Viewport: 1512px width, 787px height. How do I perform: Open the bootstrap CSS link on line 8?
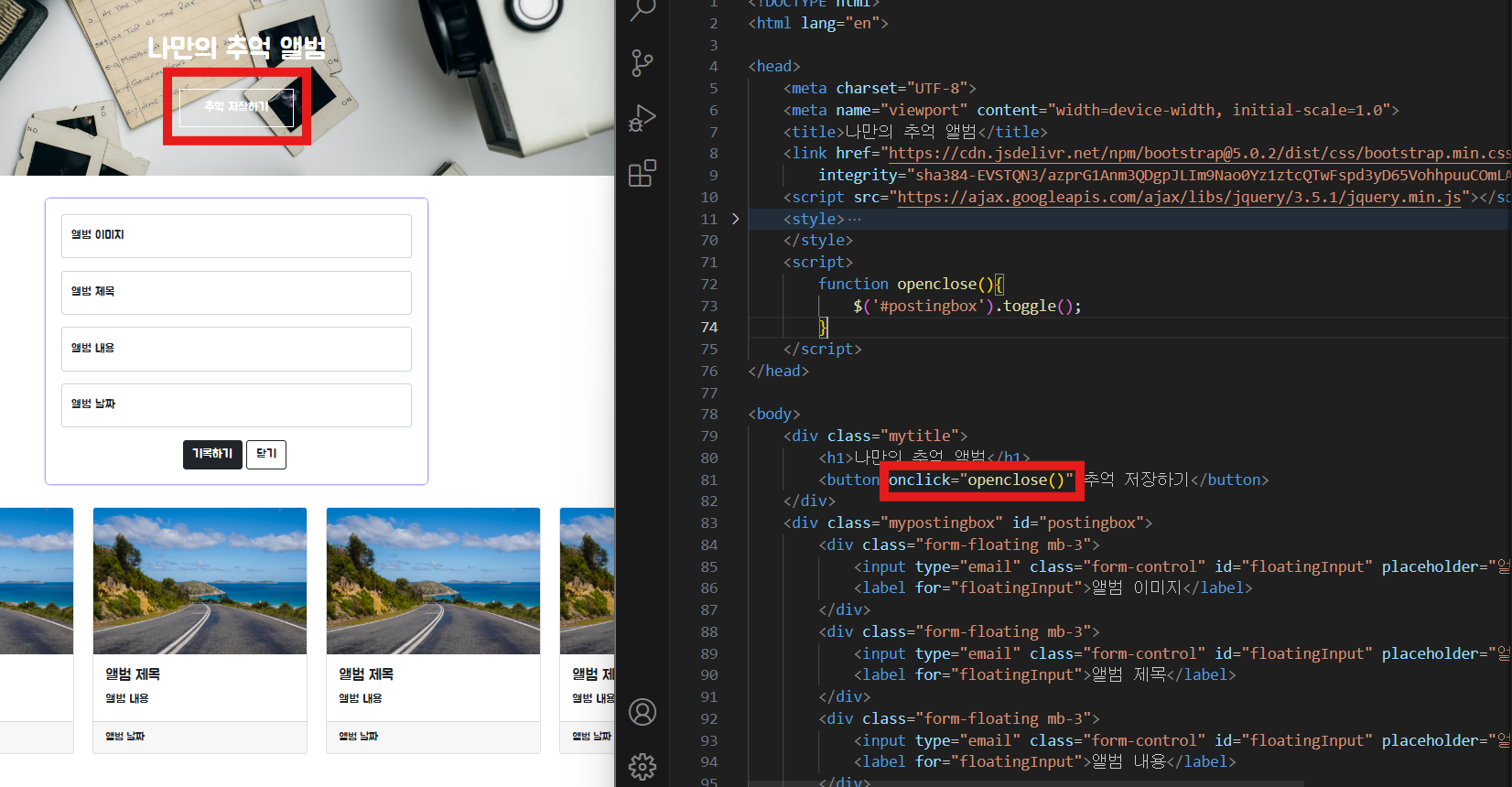[1199, 153]
